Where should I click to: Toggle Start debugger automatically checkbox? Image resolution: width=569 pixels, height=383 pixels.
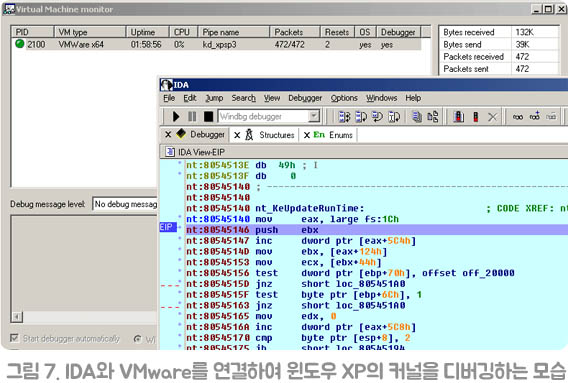point(14,338)
